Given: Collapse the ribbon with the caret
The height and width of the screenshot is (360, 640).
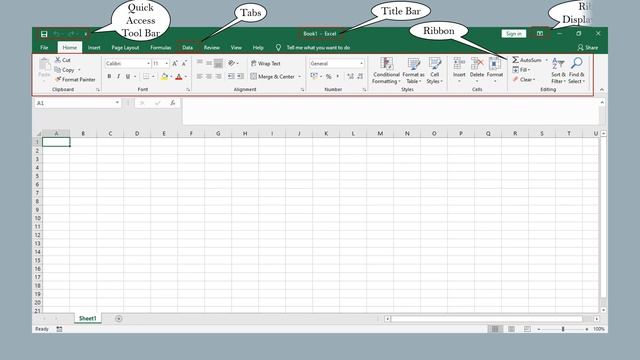Looking at the screenshot, I should pos(602,89).
